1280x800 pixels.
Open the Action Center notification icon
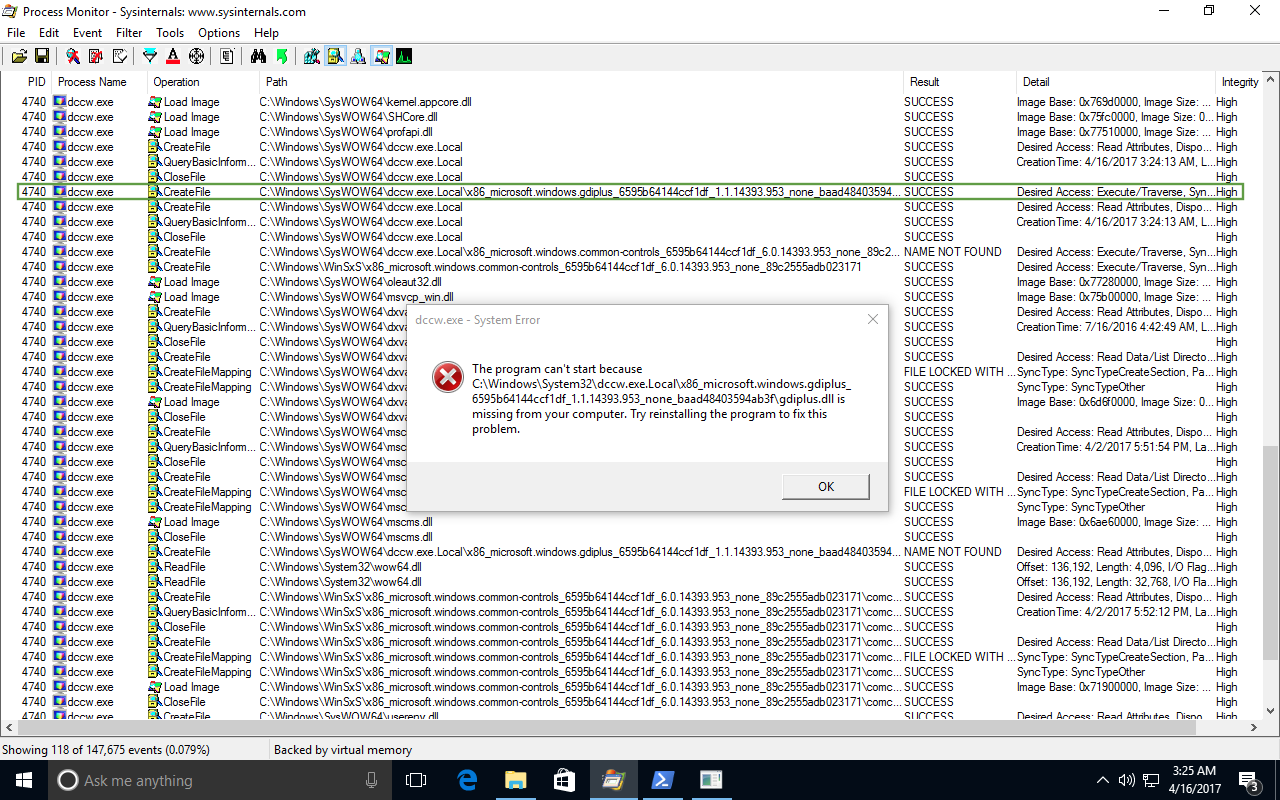1248,780
